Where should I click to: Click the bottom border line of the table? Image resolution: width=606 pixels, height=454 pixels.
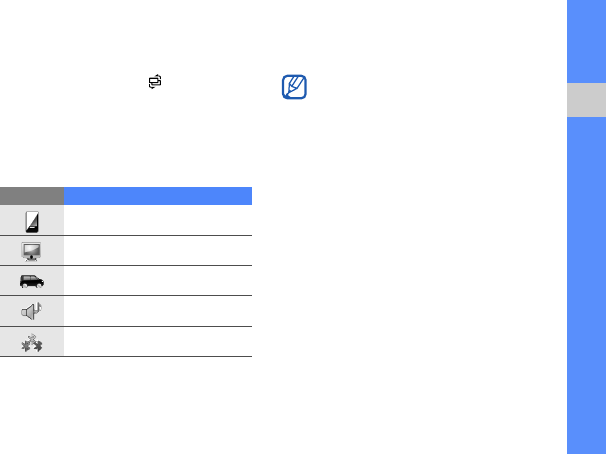point(126,356)
